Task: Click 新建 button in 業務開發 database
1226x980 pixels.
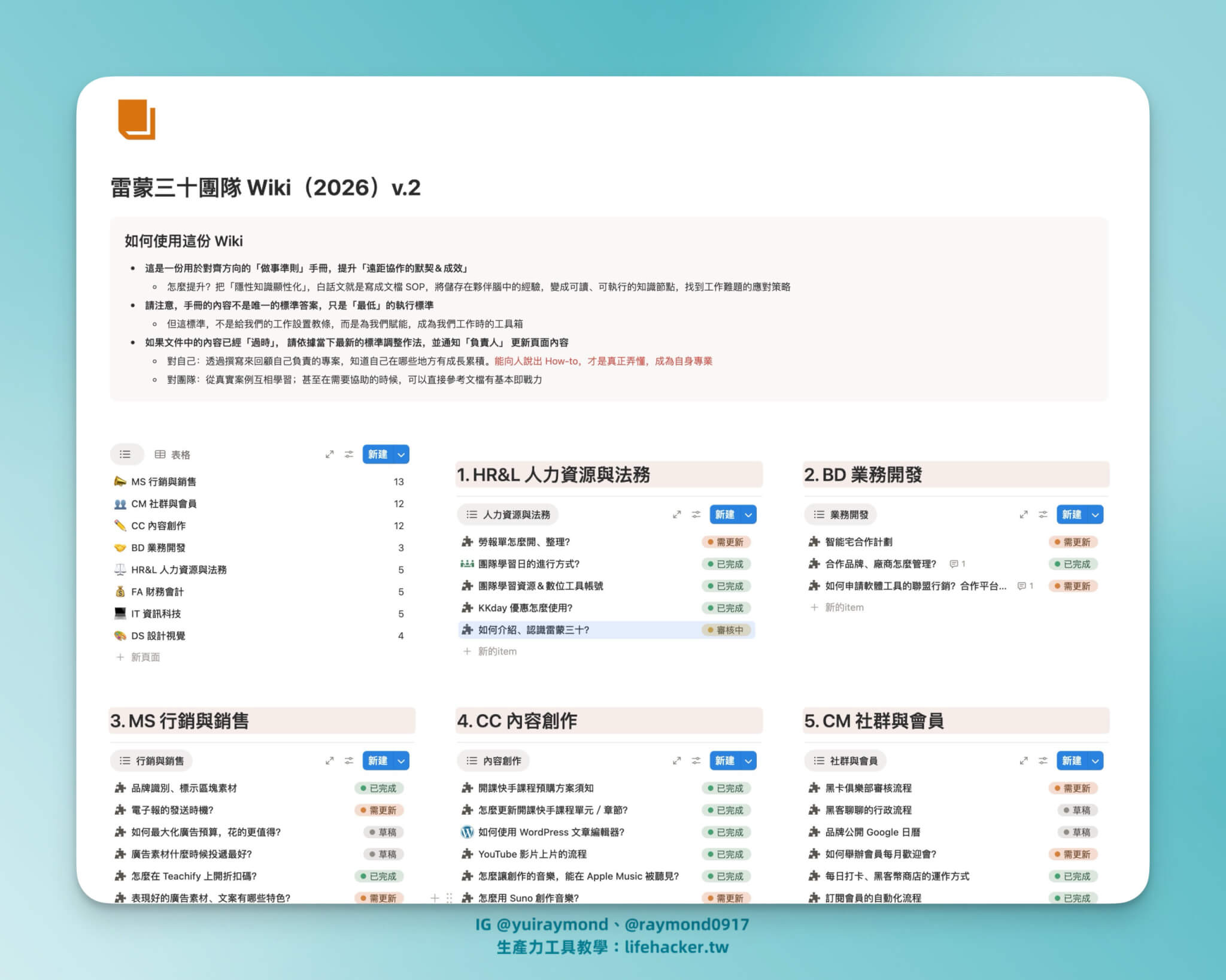Action: point(1071,514)
